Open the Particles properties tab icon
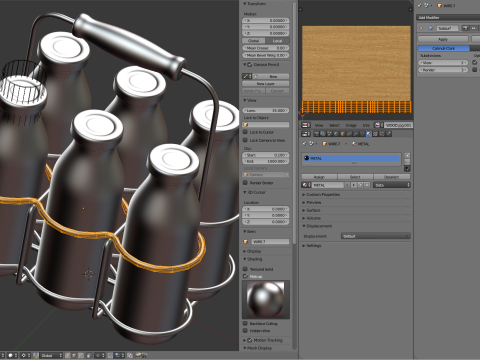The height and width of the screenshot is (360, 480). pyautogui.click(x=382, y=134)
